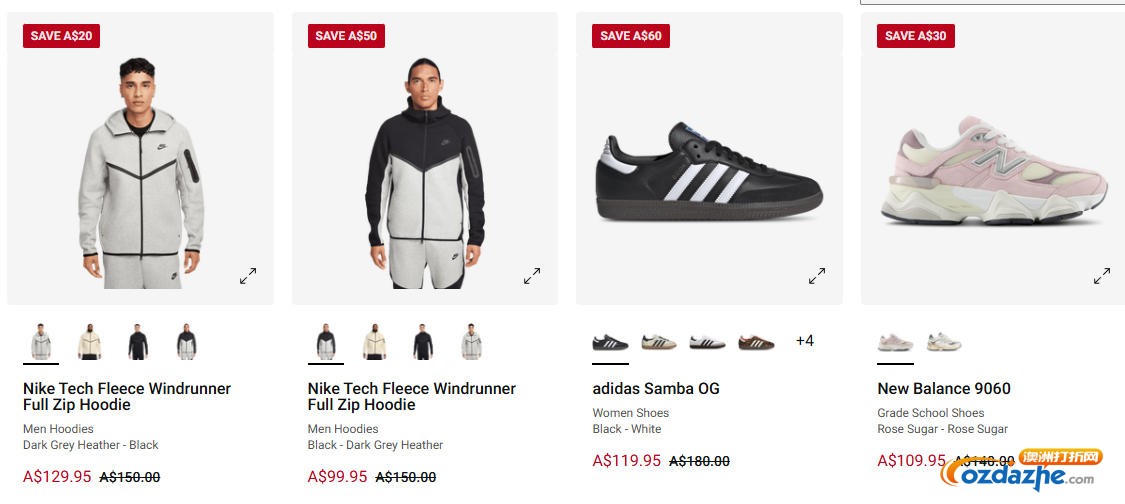Choose all-black swatch of first Nike hoodie
This screenshot has height=504, width=1125.
pos(138,342)
